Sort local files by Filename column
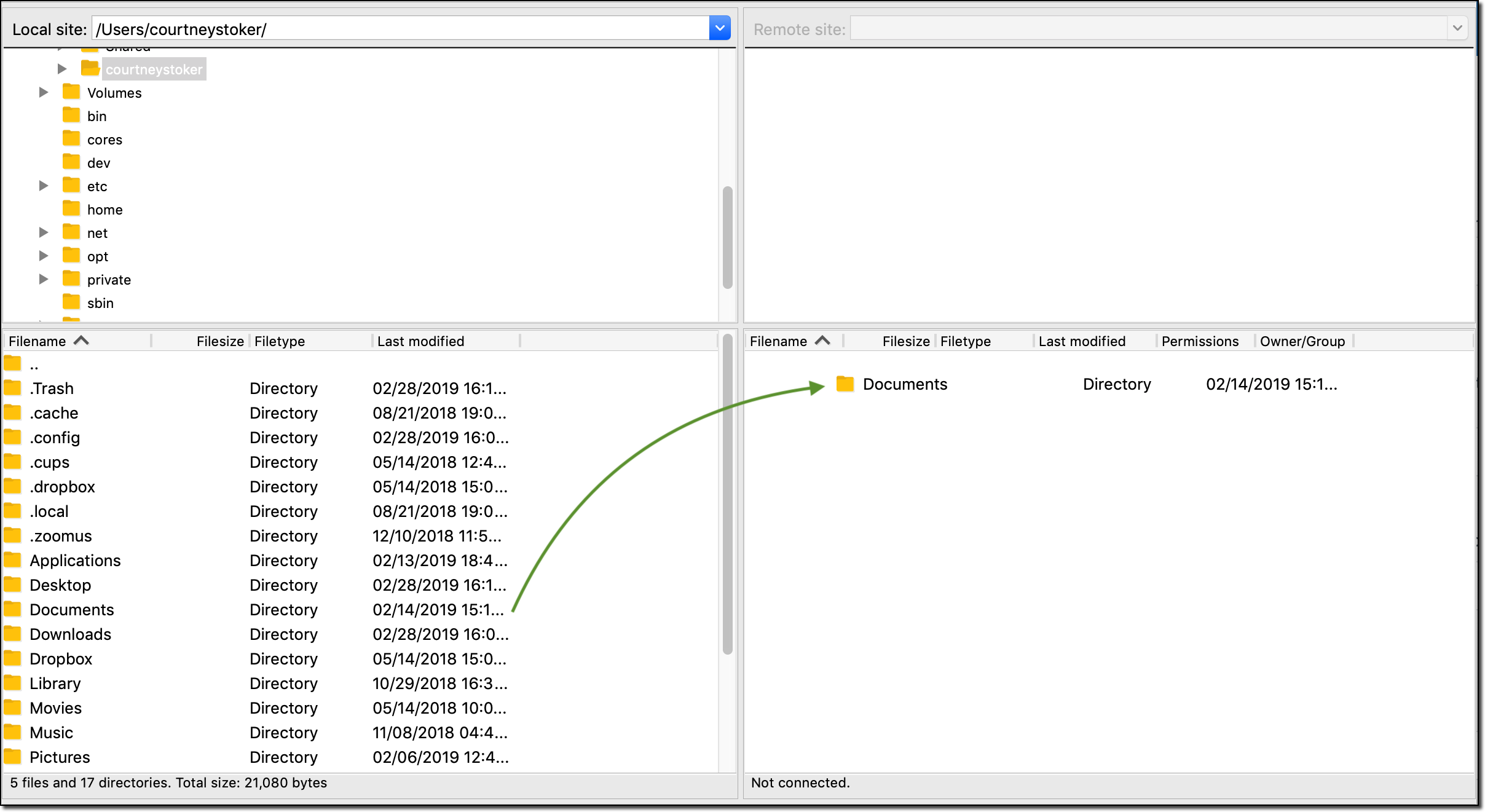The image size is (1485, 812). pyautogui.click(x=77, y=341)
